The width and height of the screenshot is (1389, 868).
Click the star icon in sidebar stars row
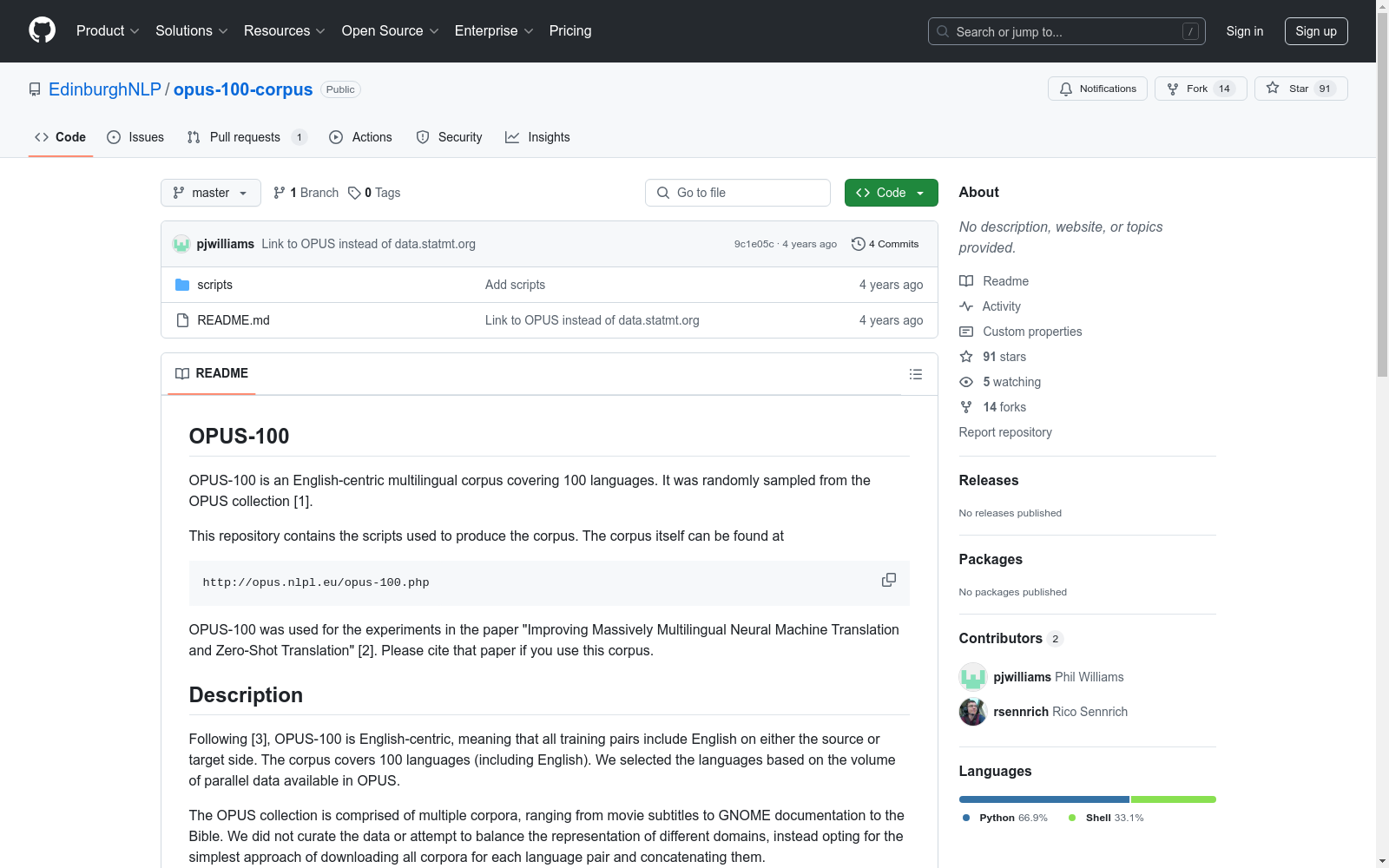(x=966, y=357)
